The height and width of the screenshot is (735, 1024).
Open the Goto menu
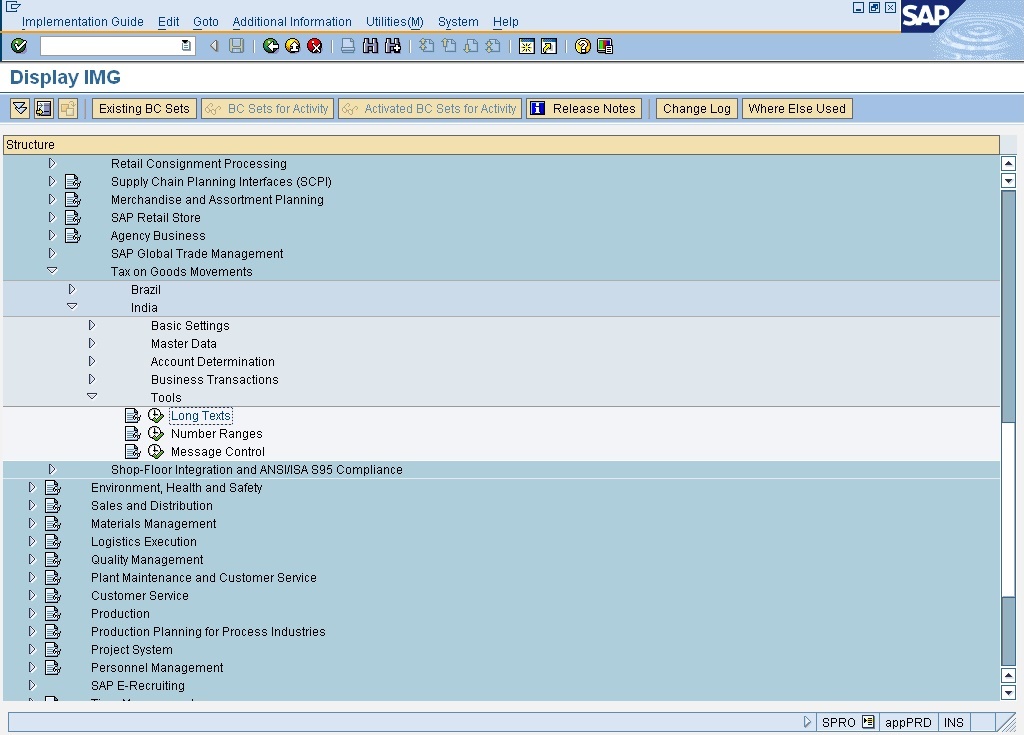206,22
